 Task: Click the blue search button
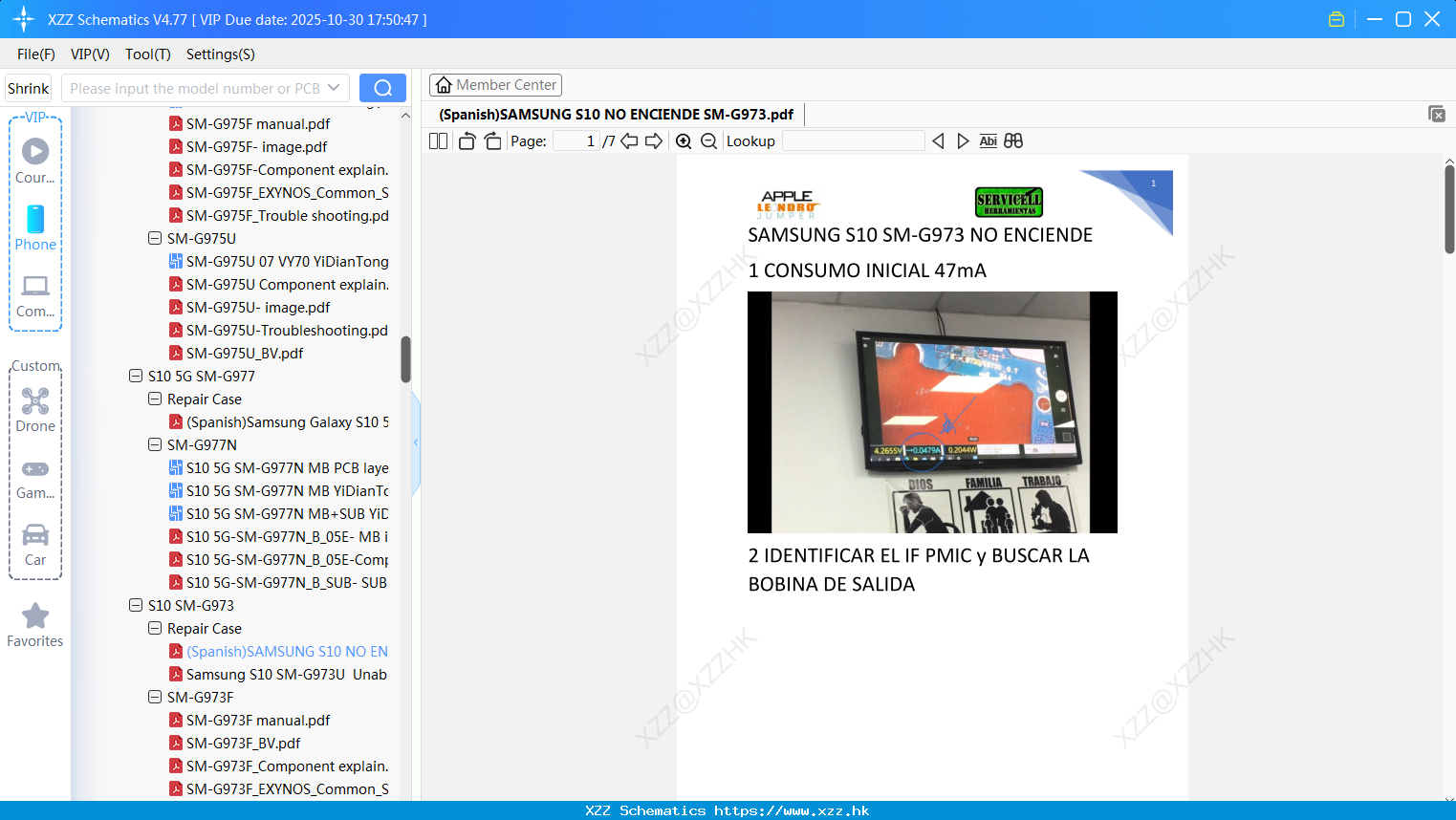(382, 88)
